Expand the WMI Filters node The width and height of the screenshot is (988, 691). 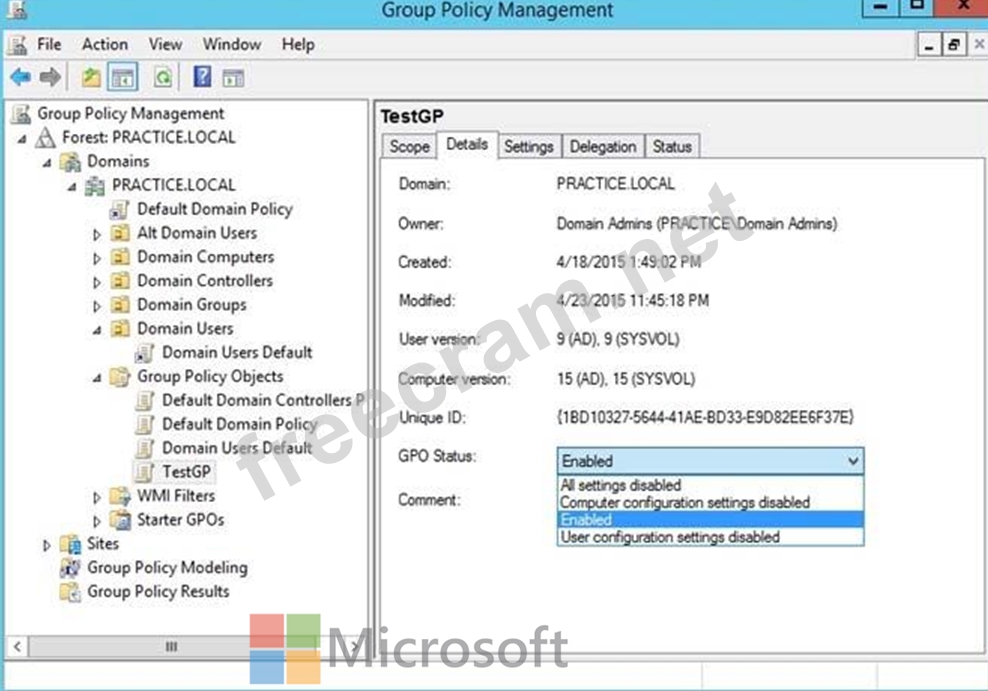(x=96, y=498)
